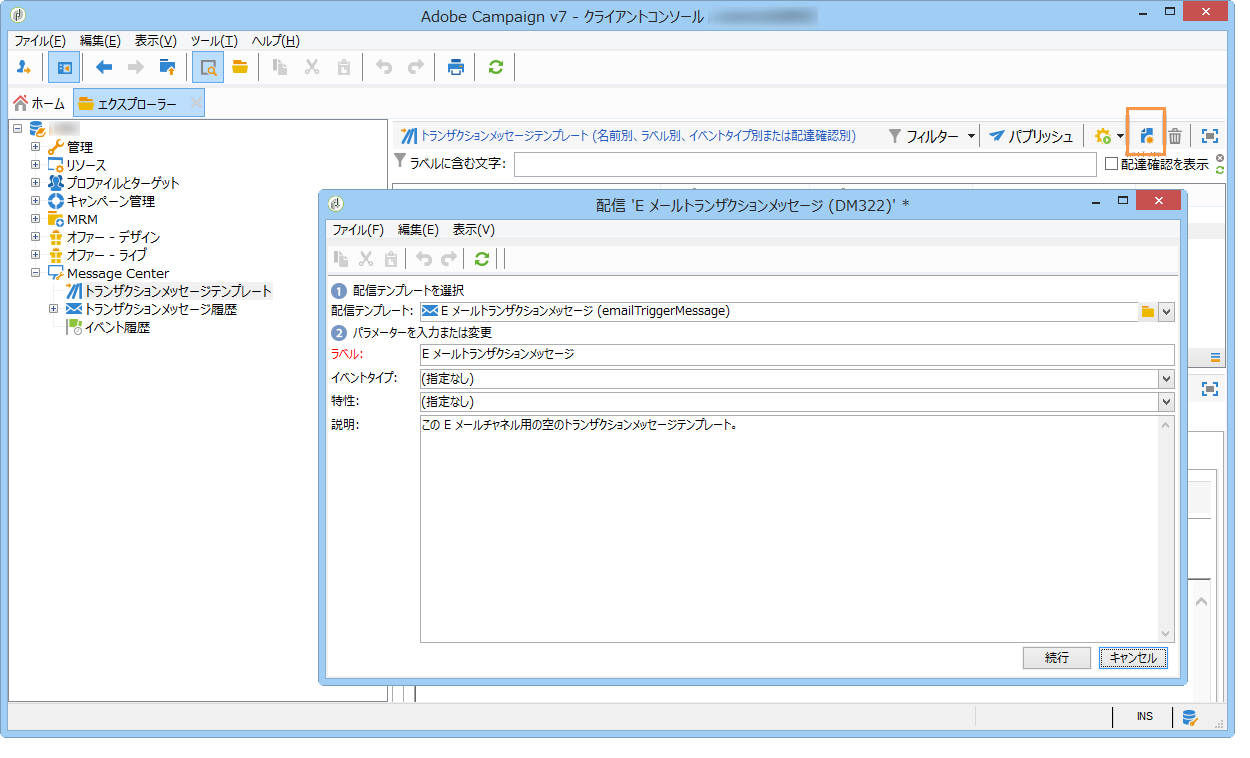Click the copy icon in main toolbar
The image size is (1250, 758).
(x=281, y=68)
